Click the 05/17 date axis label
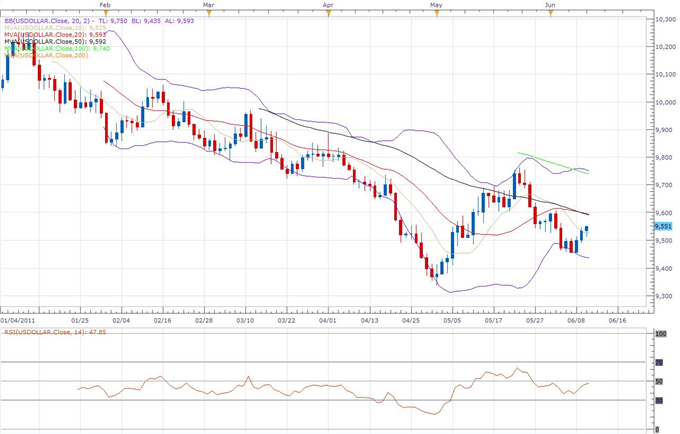 pyautogui.click(x=493, y=320)
